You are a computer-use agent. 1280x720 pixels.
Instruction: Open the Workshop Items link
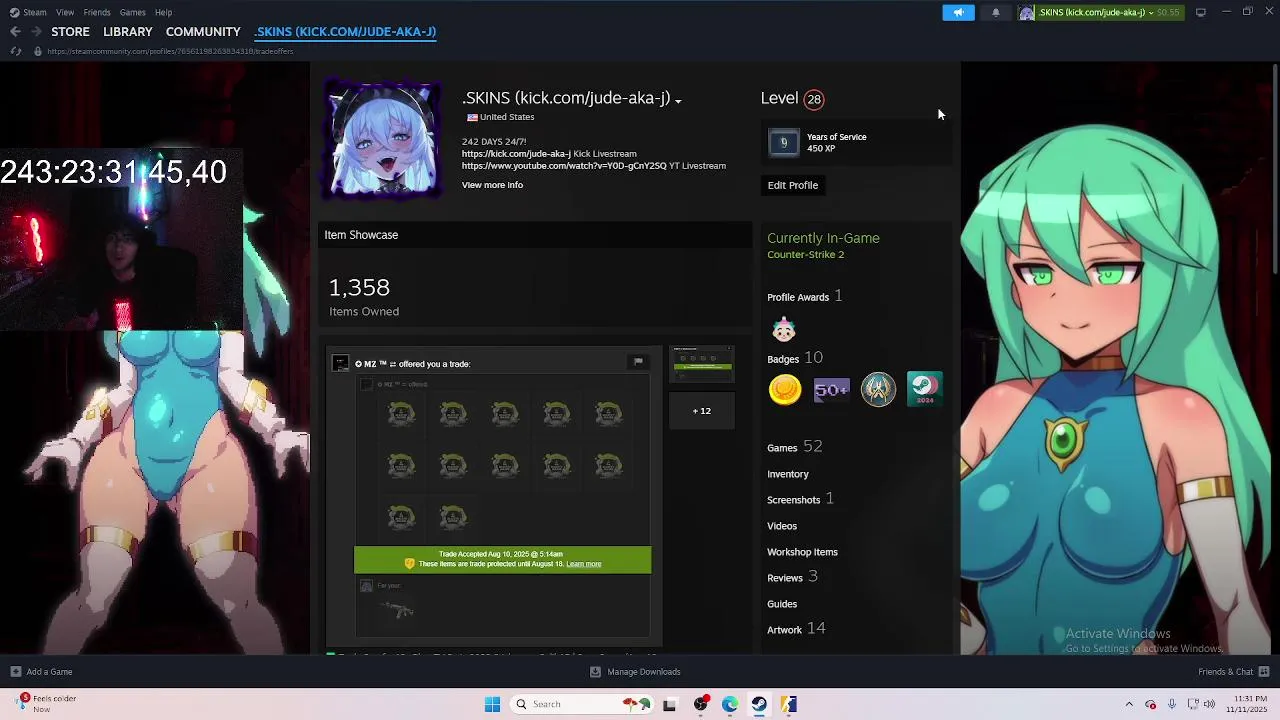point(802,552)
